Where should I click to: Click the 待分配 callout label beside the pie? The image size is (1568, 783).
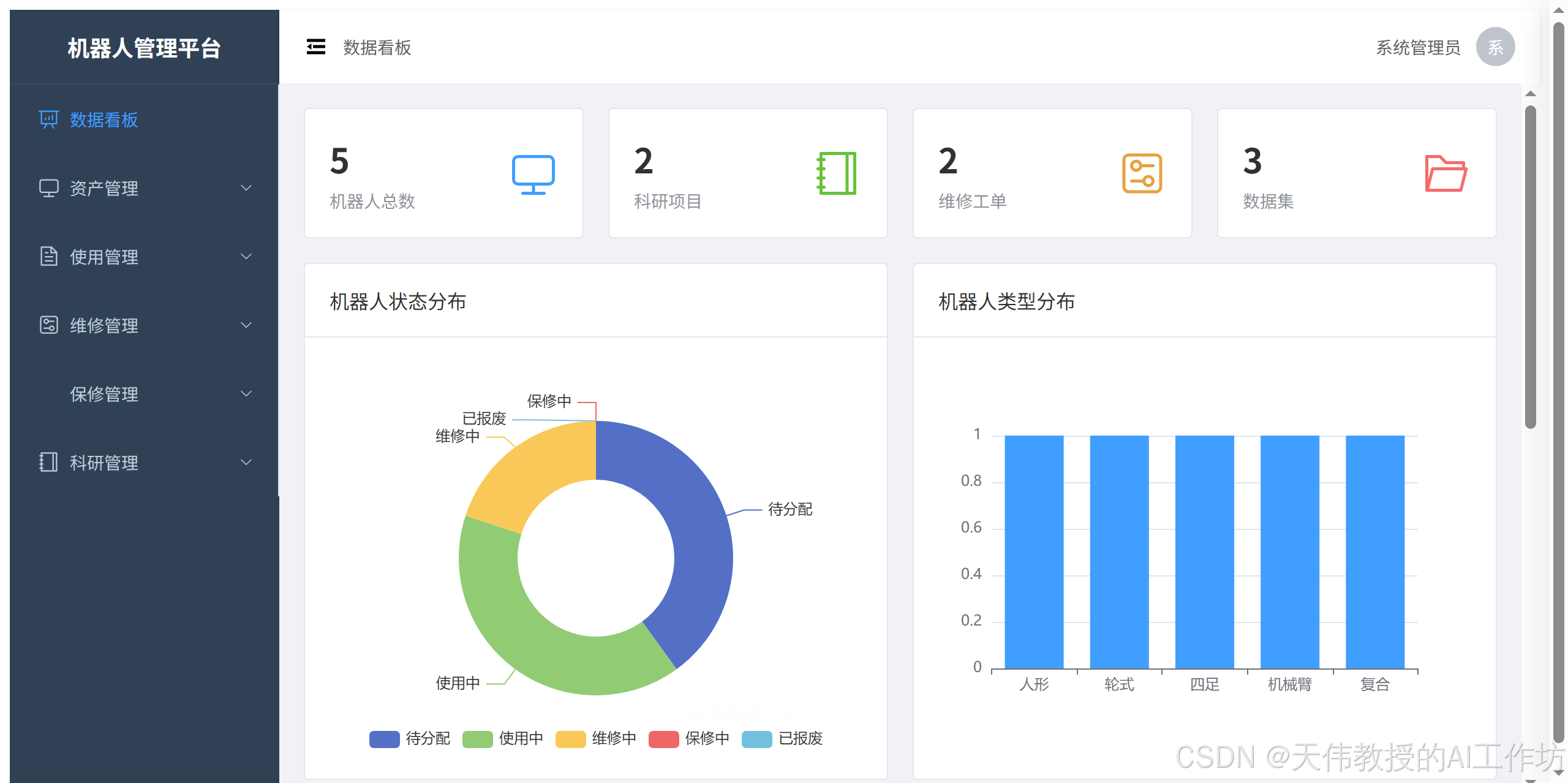790,509
